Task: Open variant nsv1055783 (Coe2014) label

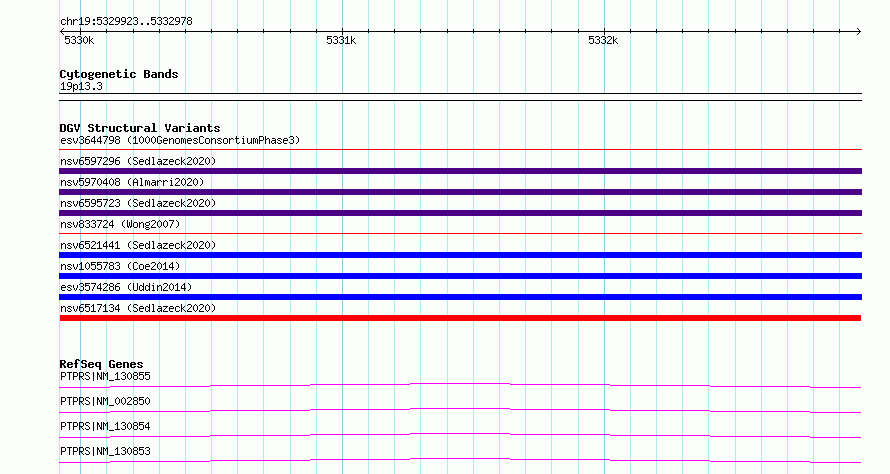Action: (120, 266)
